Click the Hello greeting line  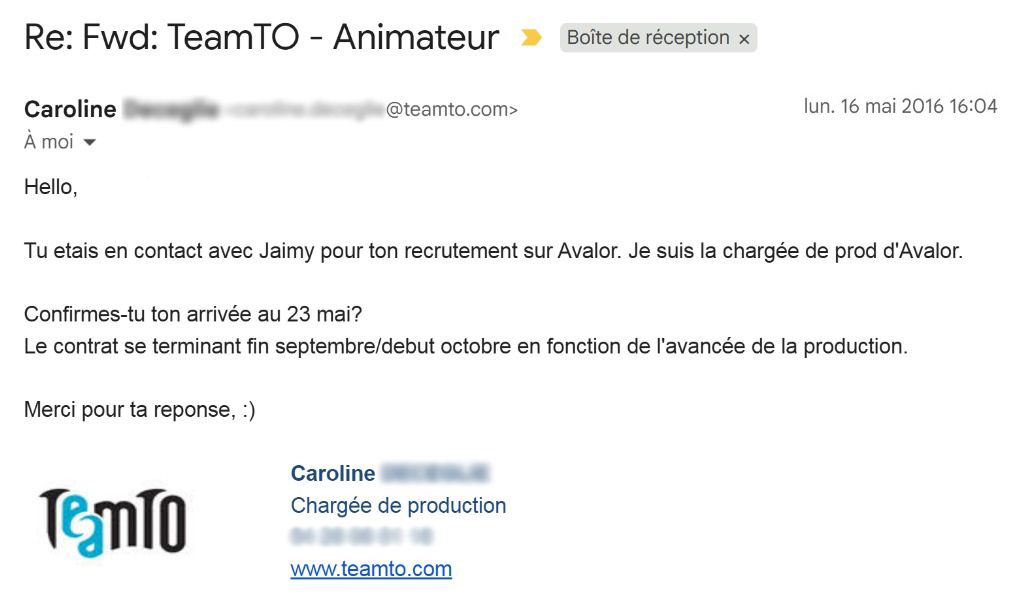[x=51, y=187]
